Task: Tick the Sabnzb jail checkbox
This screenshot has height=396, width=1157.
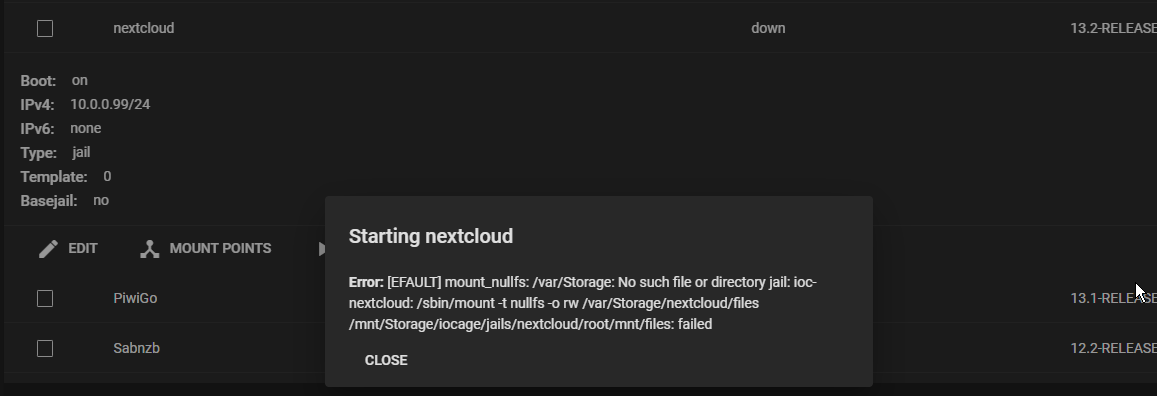Action: [x=45, y=348]
